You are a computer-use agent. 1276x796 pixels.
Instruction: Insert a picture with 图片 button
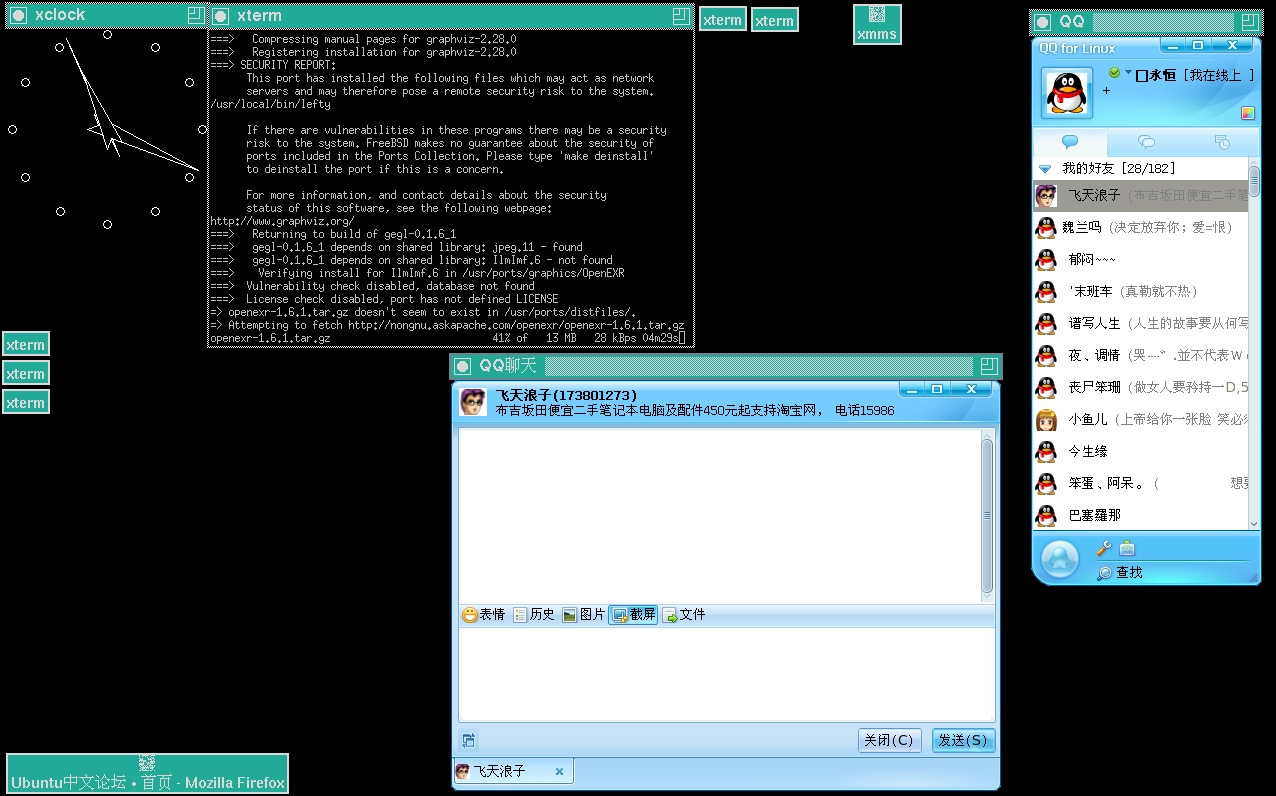(584, 615)
